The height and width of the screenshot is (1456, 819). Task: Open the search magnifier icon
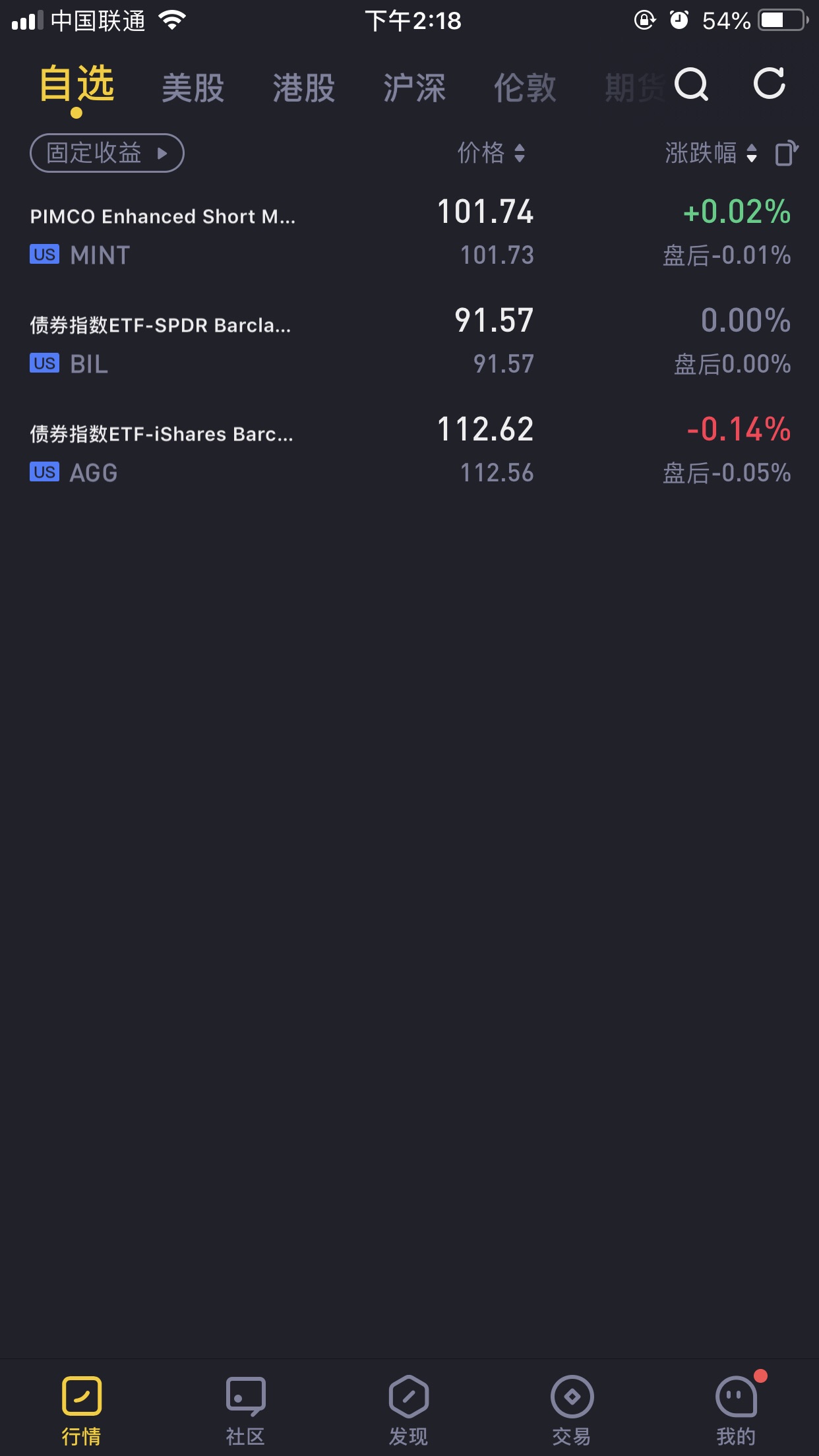pyautogui.click(x=691, y=84)
